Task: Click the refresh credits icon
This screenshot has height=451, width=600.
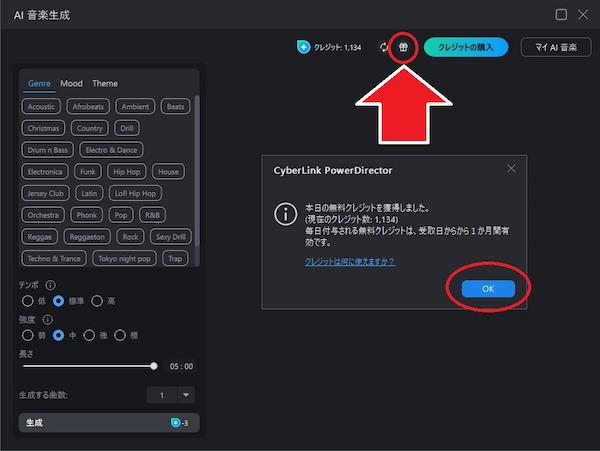Action: [383, 47]
